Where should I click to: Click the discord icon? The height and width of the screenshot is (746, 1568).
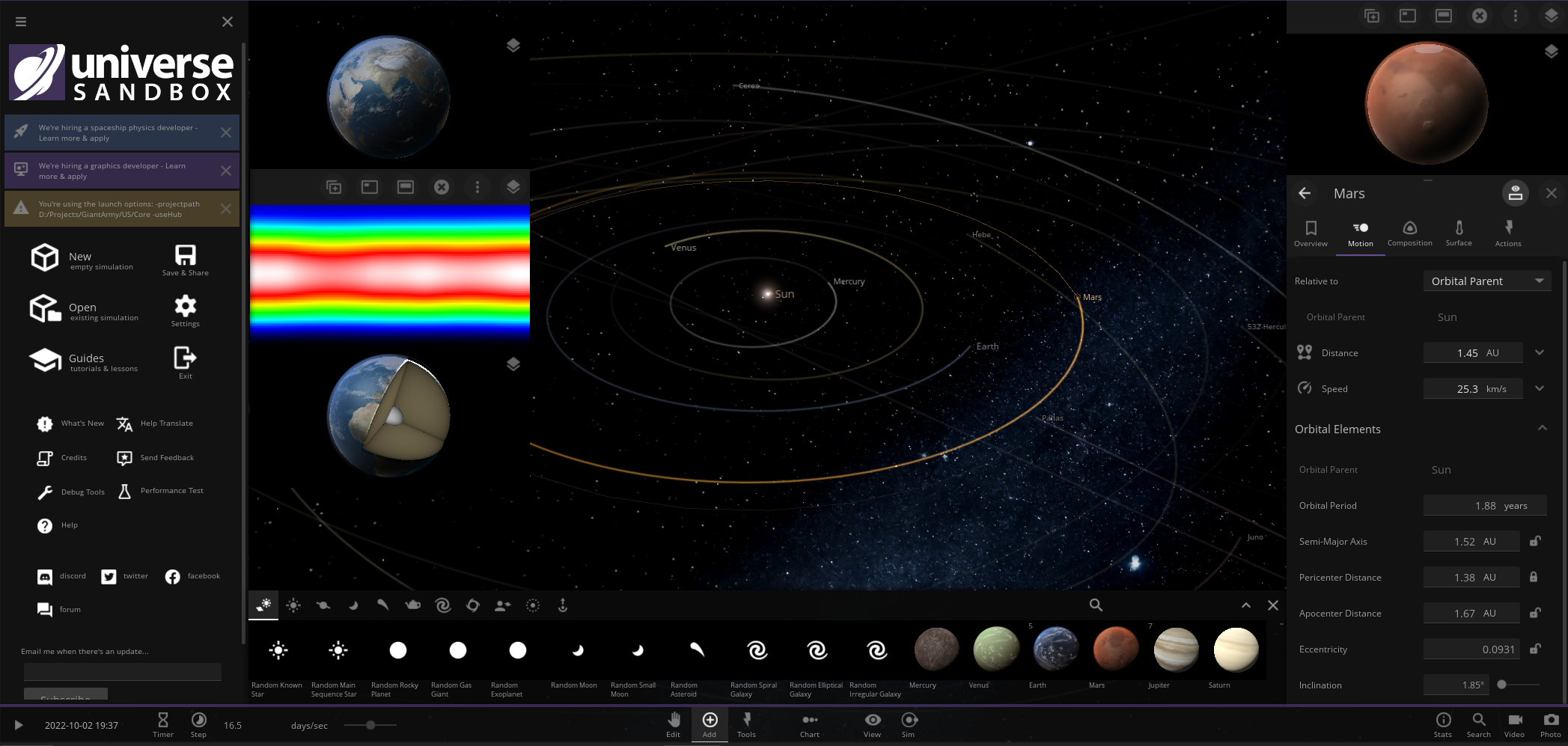point(45,577)
